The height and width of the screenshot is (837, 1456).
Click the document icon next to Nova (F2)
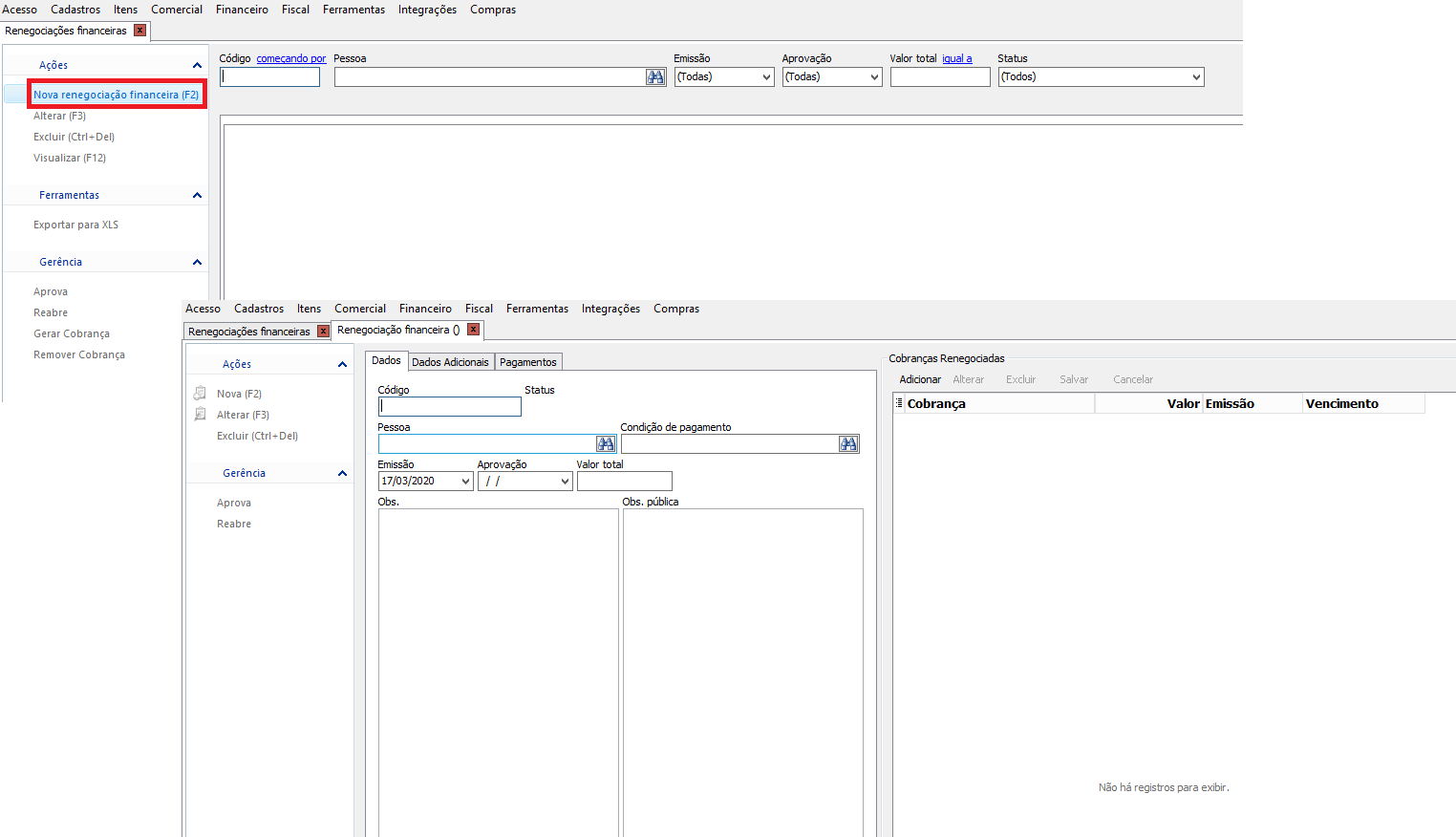tap(200, 394)
